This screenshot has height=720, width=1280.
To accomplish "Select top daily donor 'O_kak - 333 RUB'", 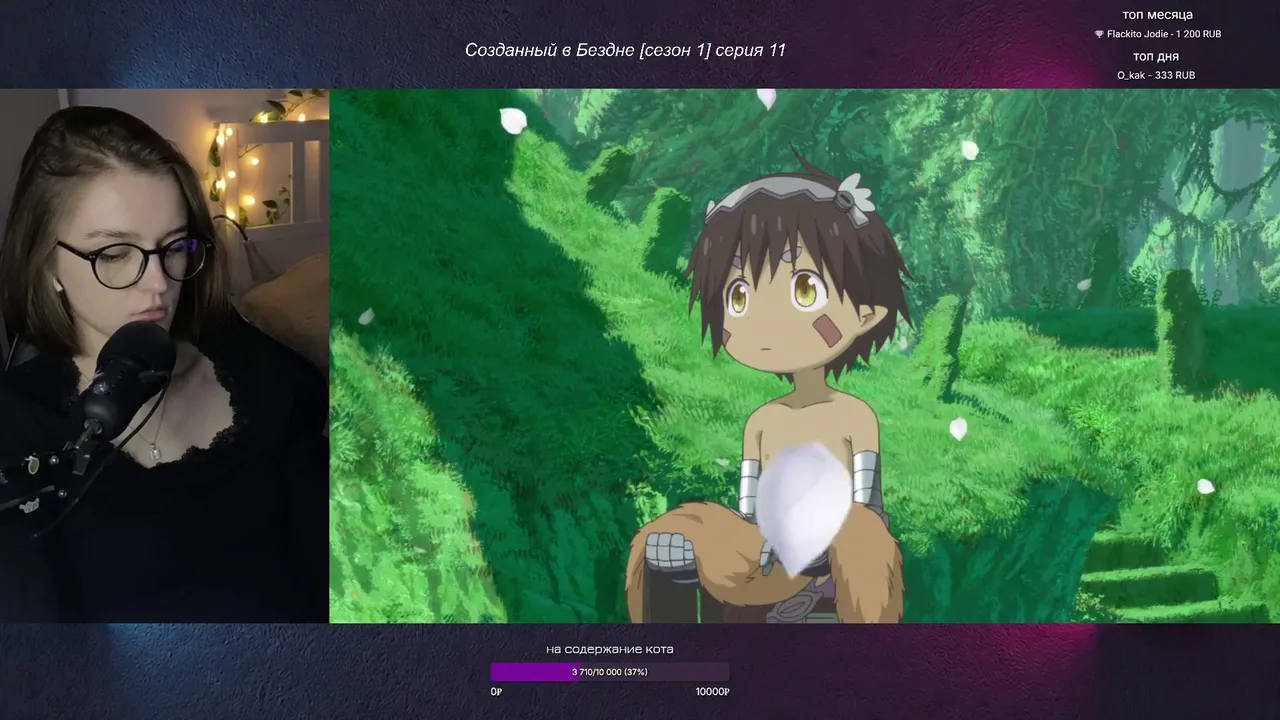I will [1156, 75].
